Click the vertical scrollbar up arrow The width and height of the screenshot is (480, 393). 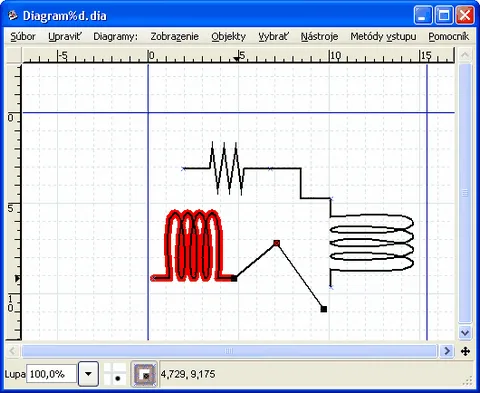coord(465,55)
